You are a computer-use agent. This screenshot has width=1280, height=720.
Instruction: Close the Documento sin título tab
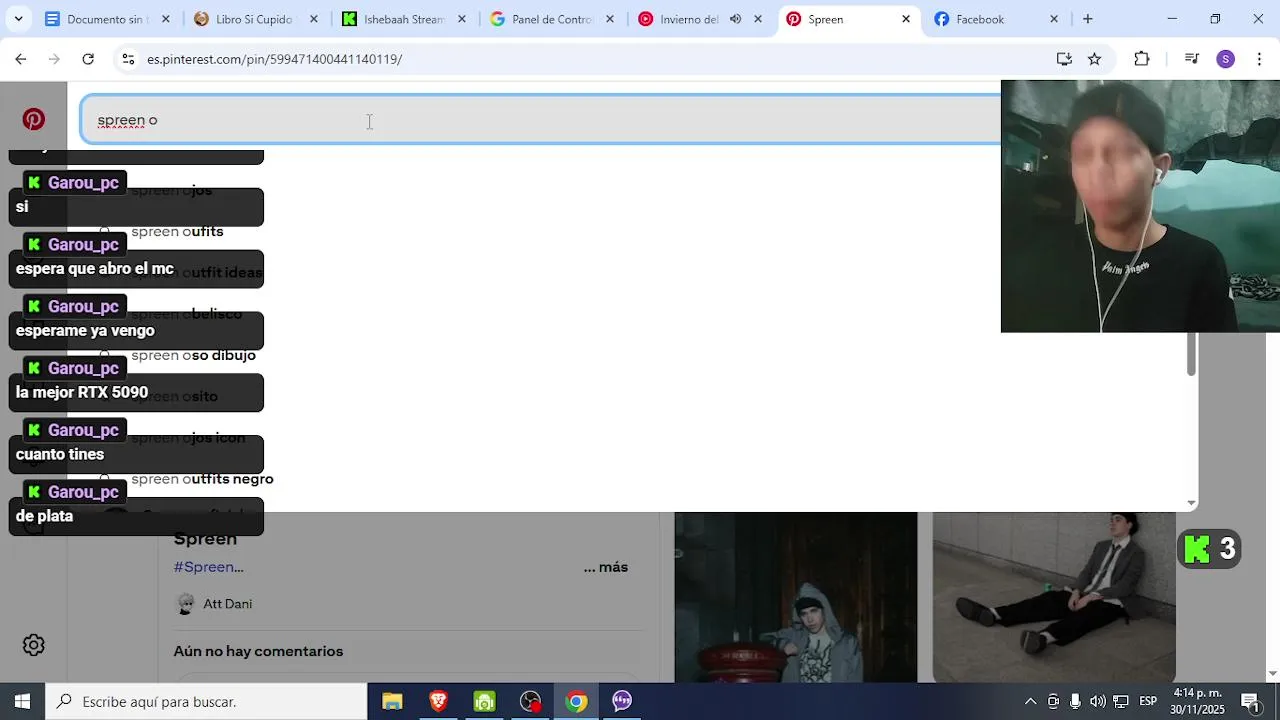166,19
